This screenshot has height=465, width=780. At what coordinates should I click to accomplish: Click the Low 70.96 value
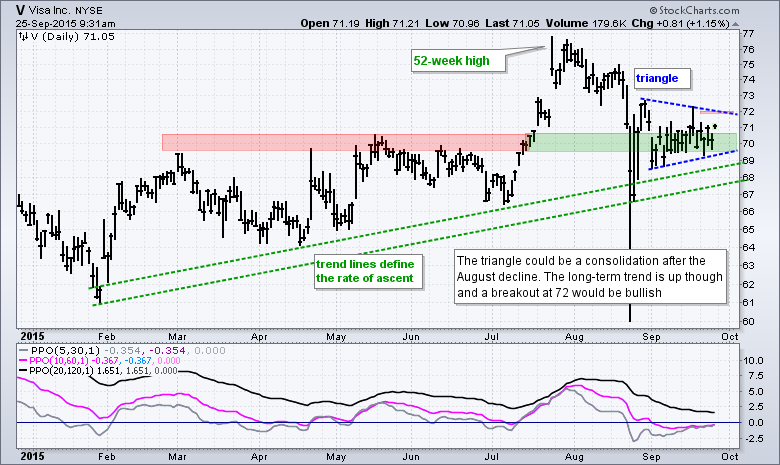(x=452, y=23)
